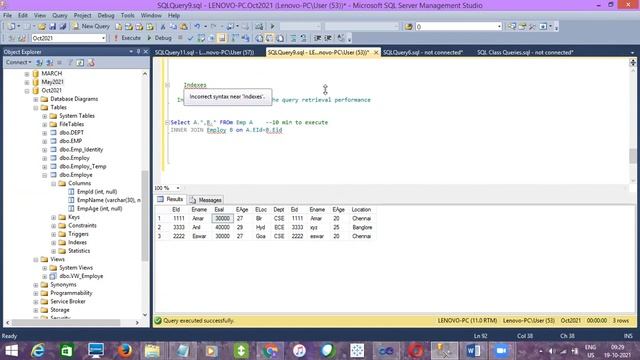The height and width of the screenshot is (360, 640).
Task: Open Internet Explorer from the taskbar
Action: (38, 351)
